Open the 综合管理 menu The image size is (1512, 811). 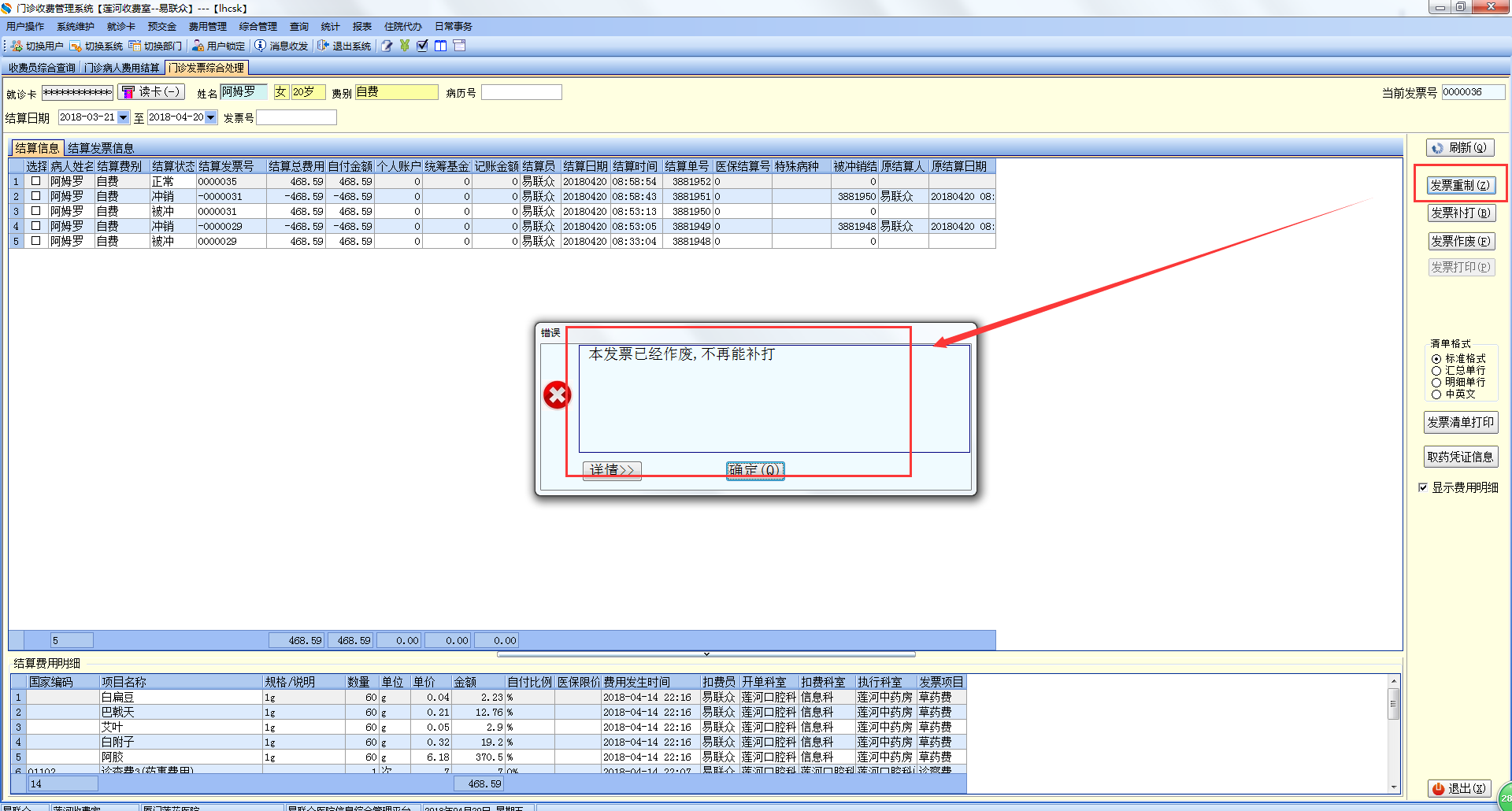258,27
